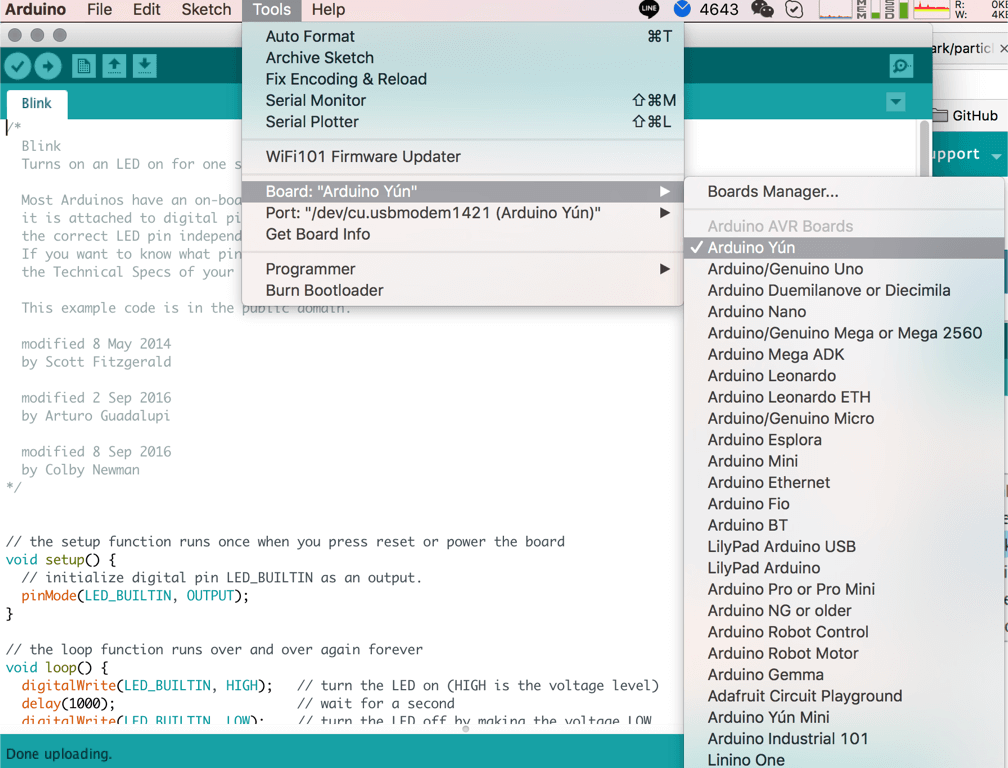Click GitHub bookmark in browser window
Viewport: 1008px width, 768px height.
tap(966, 116)
